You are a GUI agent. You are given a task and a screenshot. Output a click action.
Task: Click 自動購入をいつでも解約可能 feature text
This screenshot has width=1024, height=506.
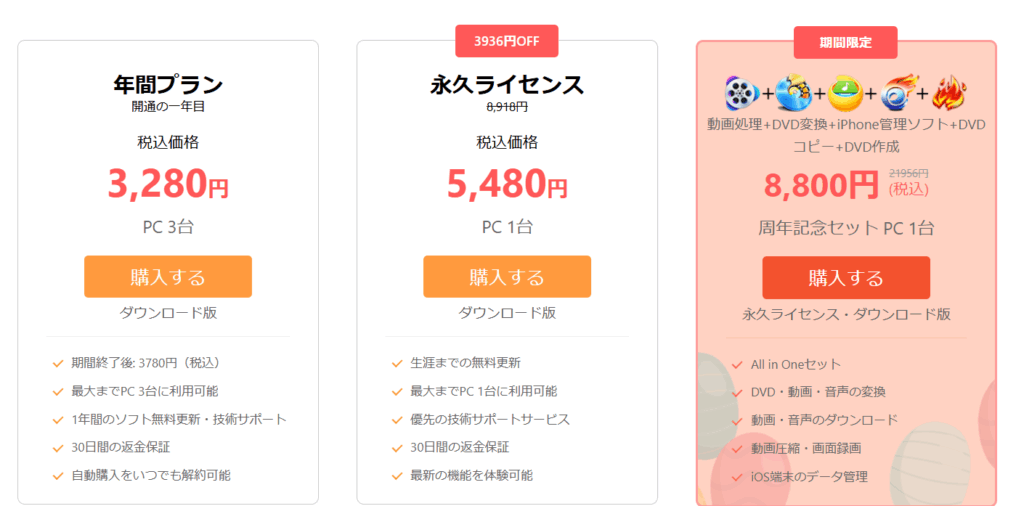click(x=151, y=475)
